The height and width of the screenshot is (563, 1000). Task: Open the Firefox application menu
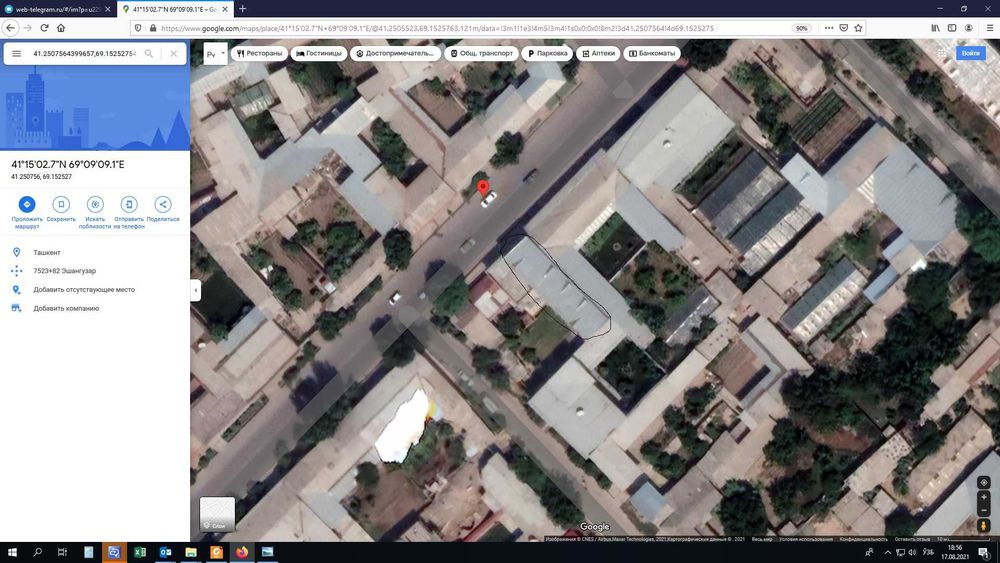[x=989, y=28]
